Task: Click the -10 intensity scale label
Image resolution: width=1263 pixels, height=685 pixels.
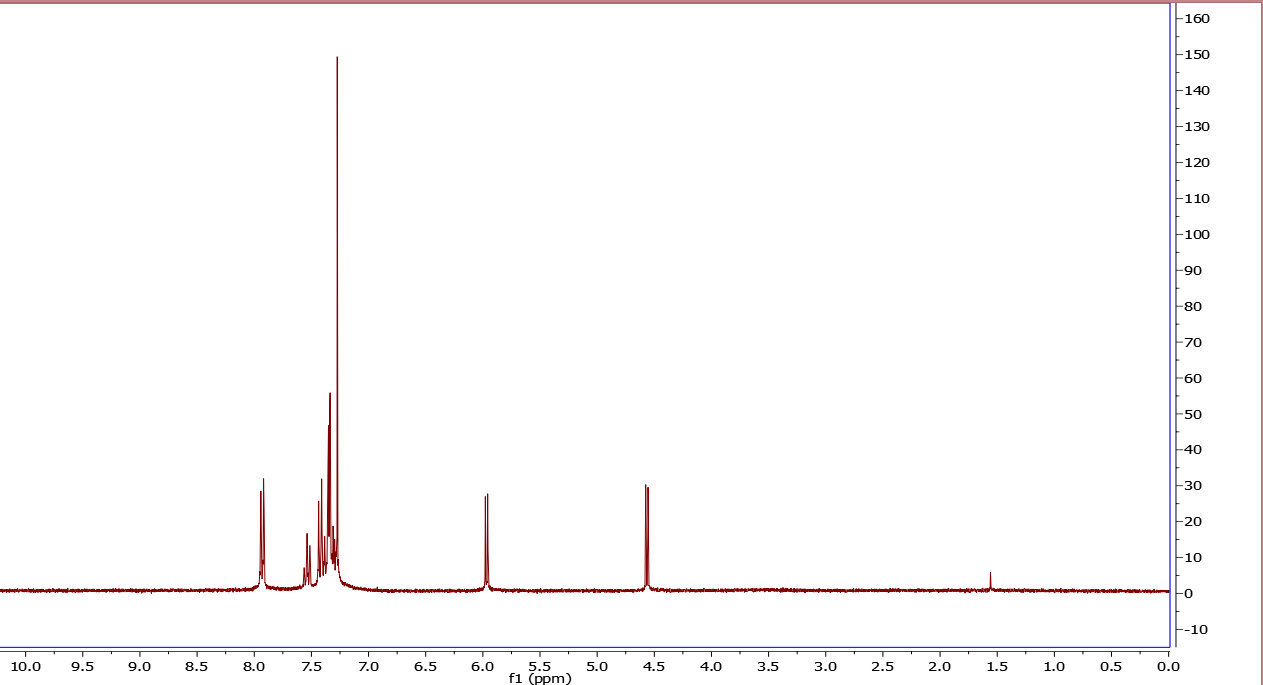Action: [1196, 629]
